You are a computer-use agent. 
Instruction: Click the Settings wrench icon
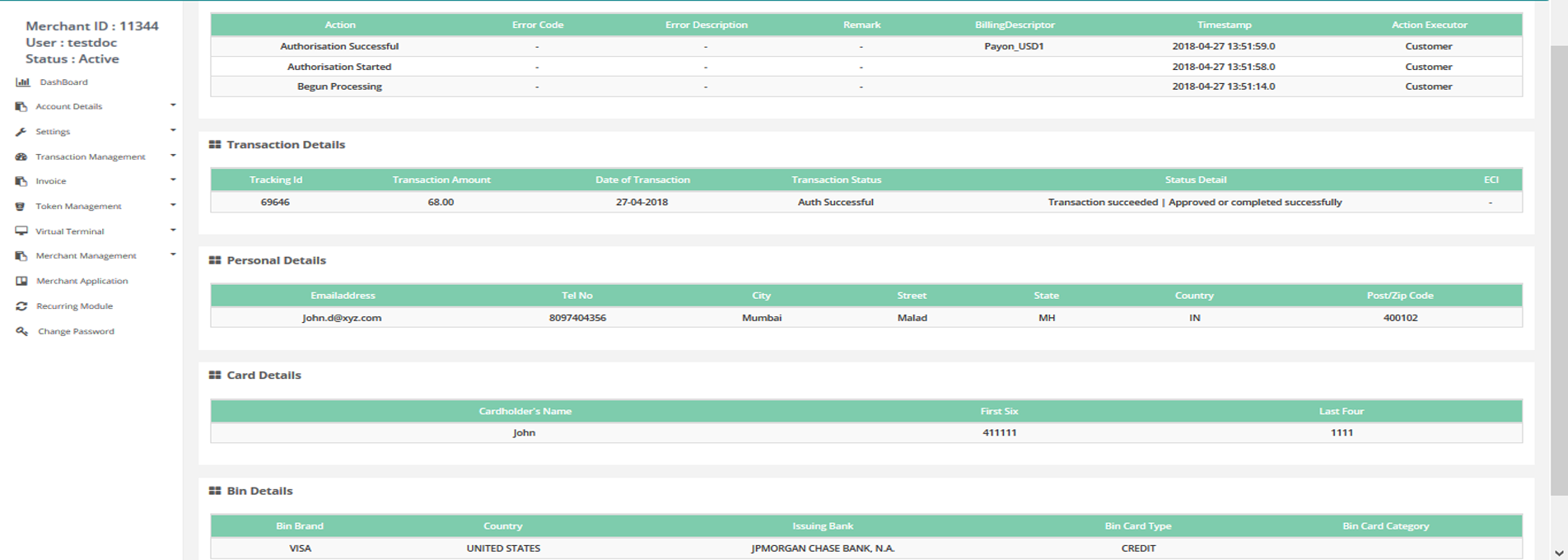21,132
